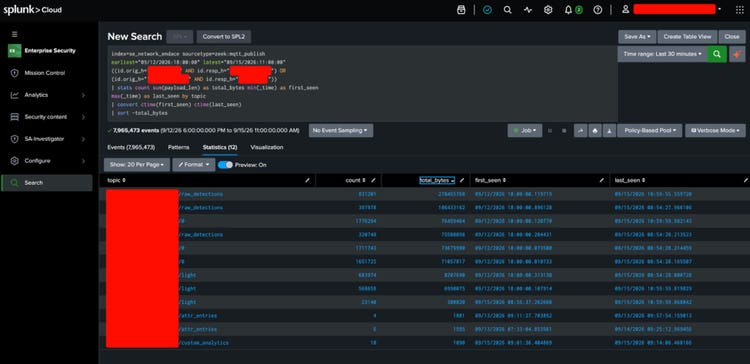
Task: Click the Enterprise Security label in the sidebar
Action: (50, 51)
